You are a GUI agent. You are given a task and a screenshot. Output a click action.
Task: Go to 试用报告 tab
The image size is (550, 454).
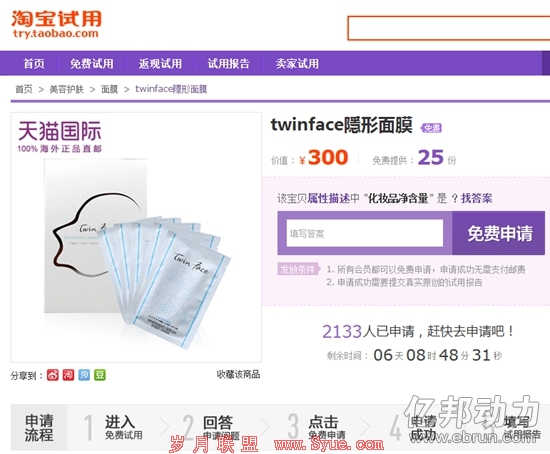229,64
